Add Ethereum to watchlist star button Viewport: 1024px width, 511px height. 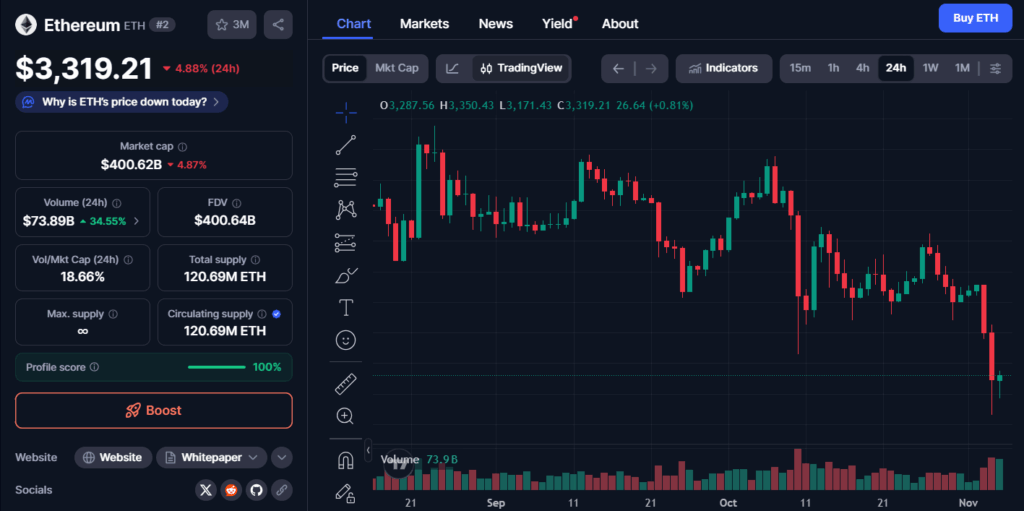[x=232, y=25]
